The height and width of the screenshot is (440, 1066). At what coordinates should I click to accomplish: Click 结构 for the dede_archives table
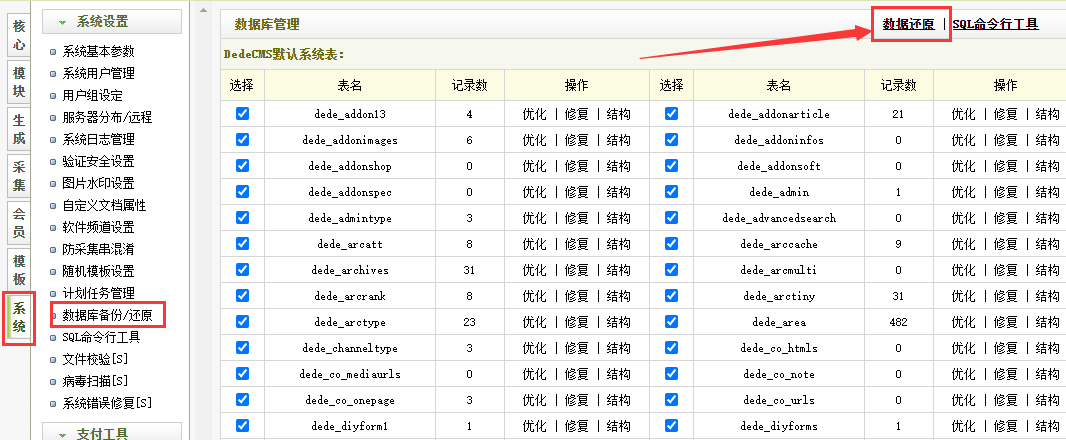tap(618, 270)
